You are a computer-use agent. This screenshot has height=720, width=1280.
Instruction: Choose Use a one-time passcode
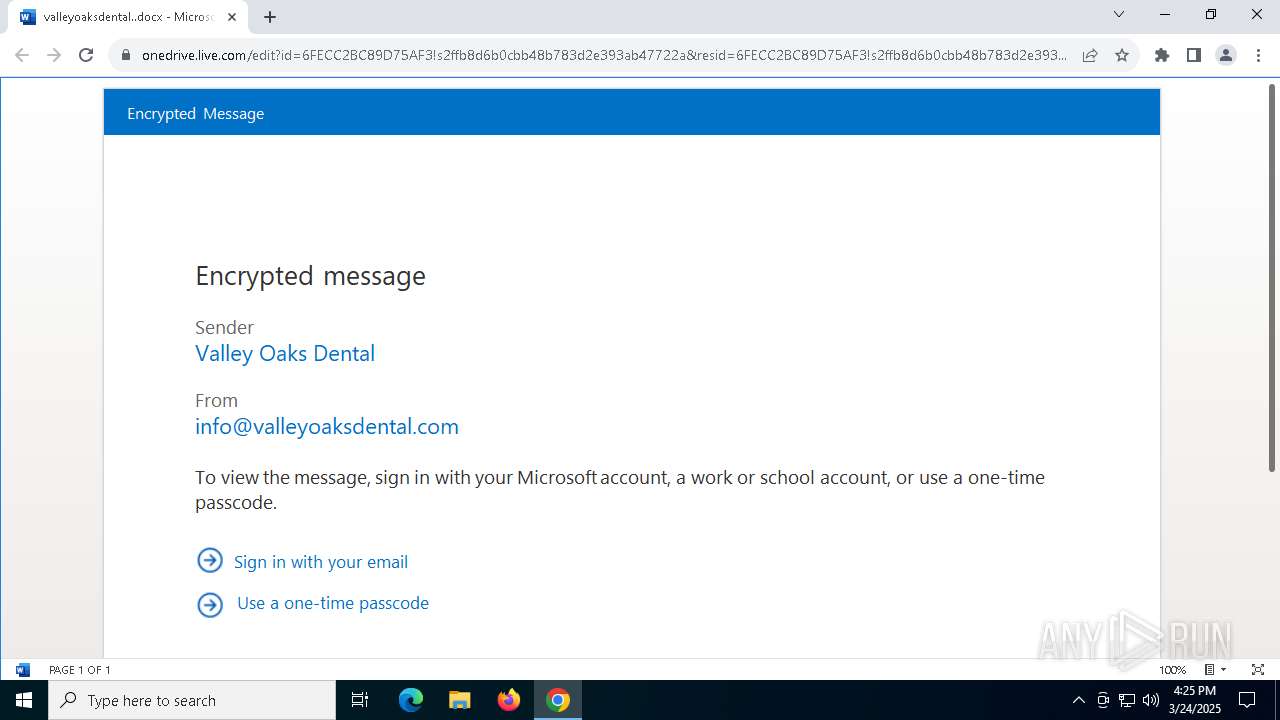pos(333,603)
